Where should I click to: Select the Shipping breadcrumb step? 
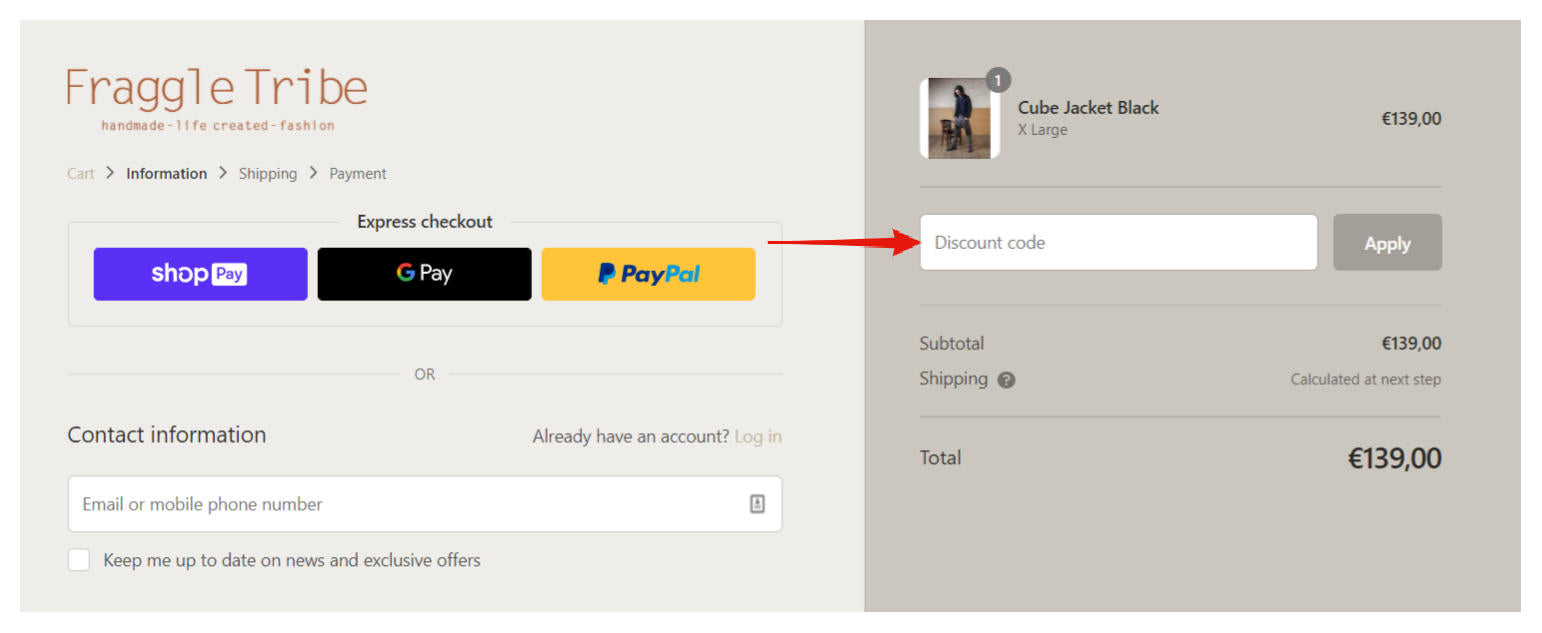[267, 174]
